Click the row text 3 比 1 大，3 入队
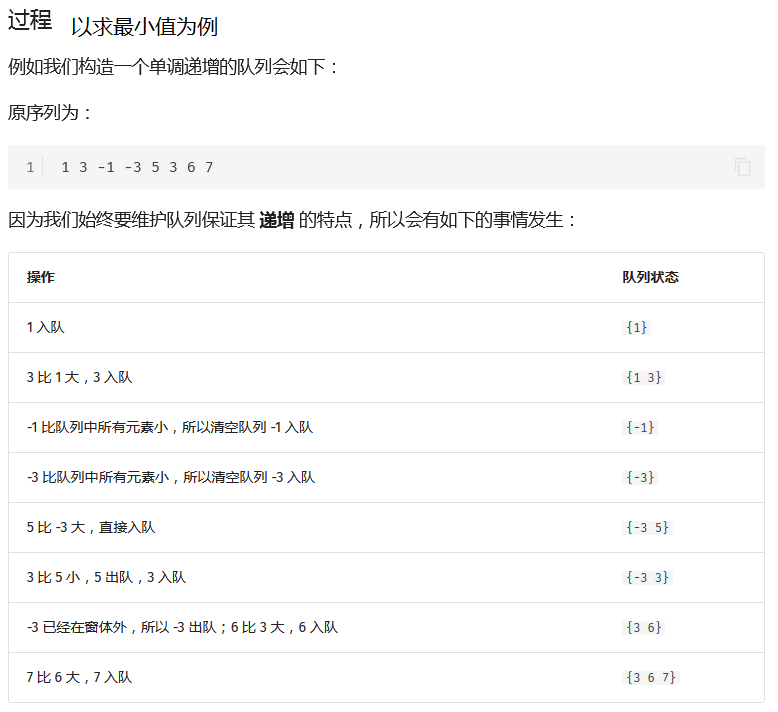 [x=79, y=378]
